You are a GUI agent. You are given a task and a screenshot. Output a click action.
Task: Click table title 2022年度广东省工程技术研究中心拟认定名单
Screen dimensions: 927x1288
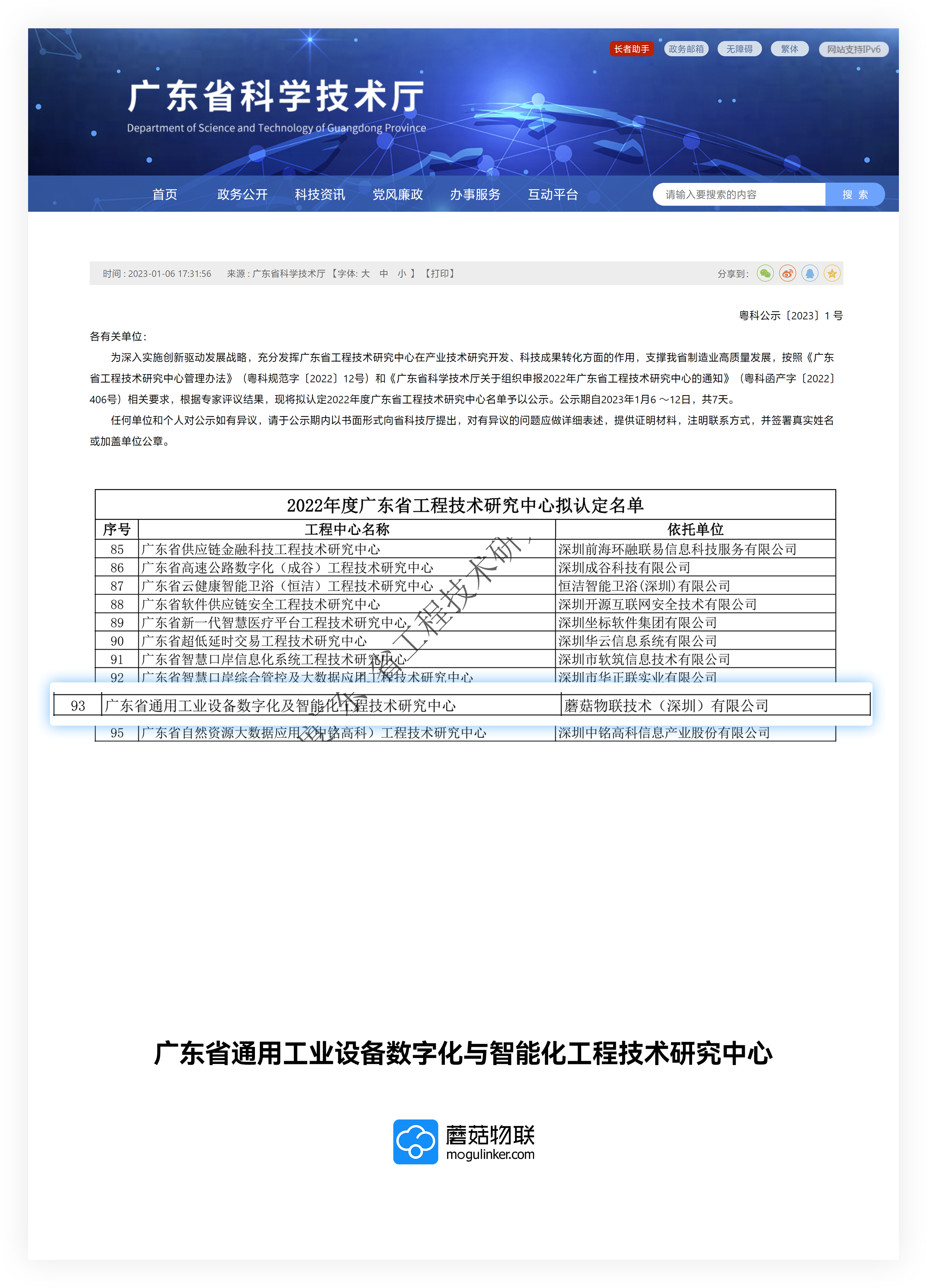(465, 505)
